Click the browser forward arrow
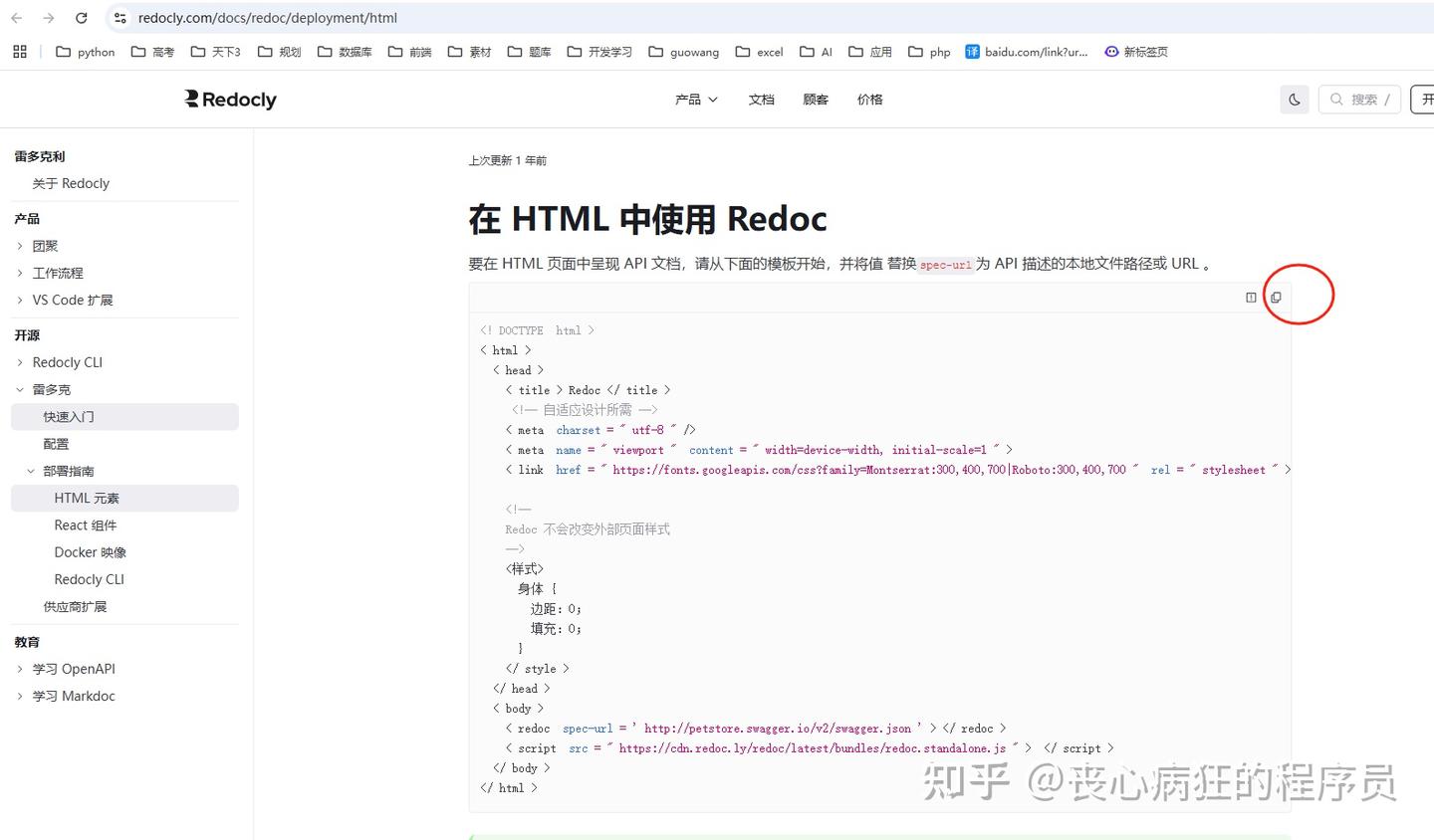Screen dimensions: 1434x840 click(x=49, y=18)
